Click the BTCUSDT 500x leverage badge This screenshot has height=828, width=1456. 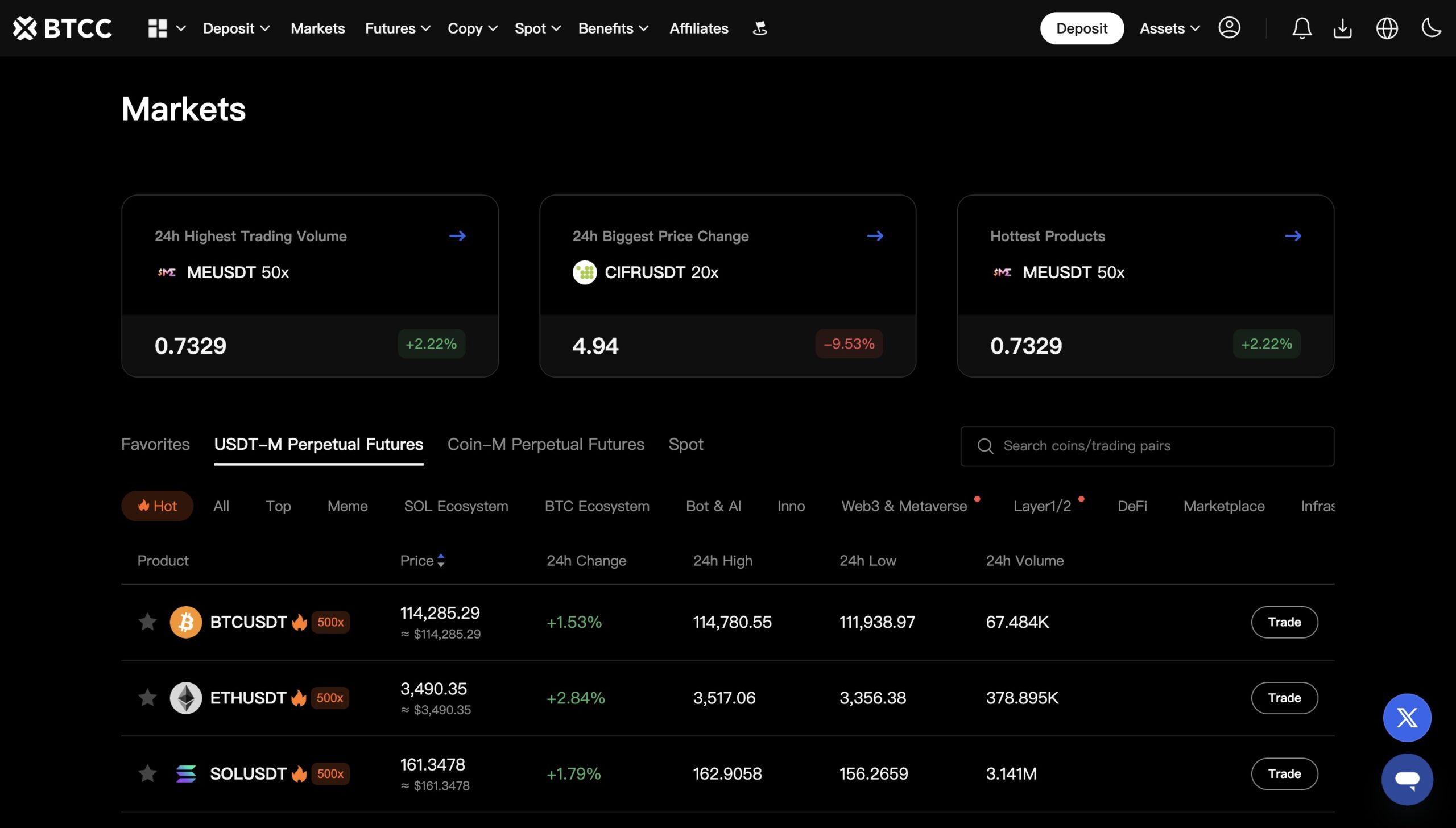330,622
